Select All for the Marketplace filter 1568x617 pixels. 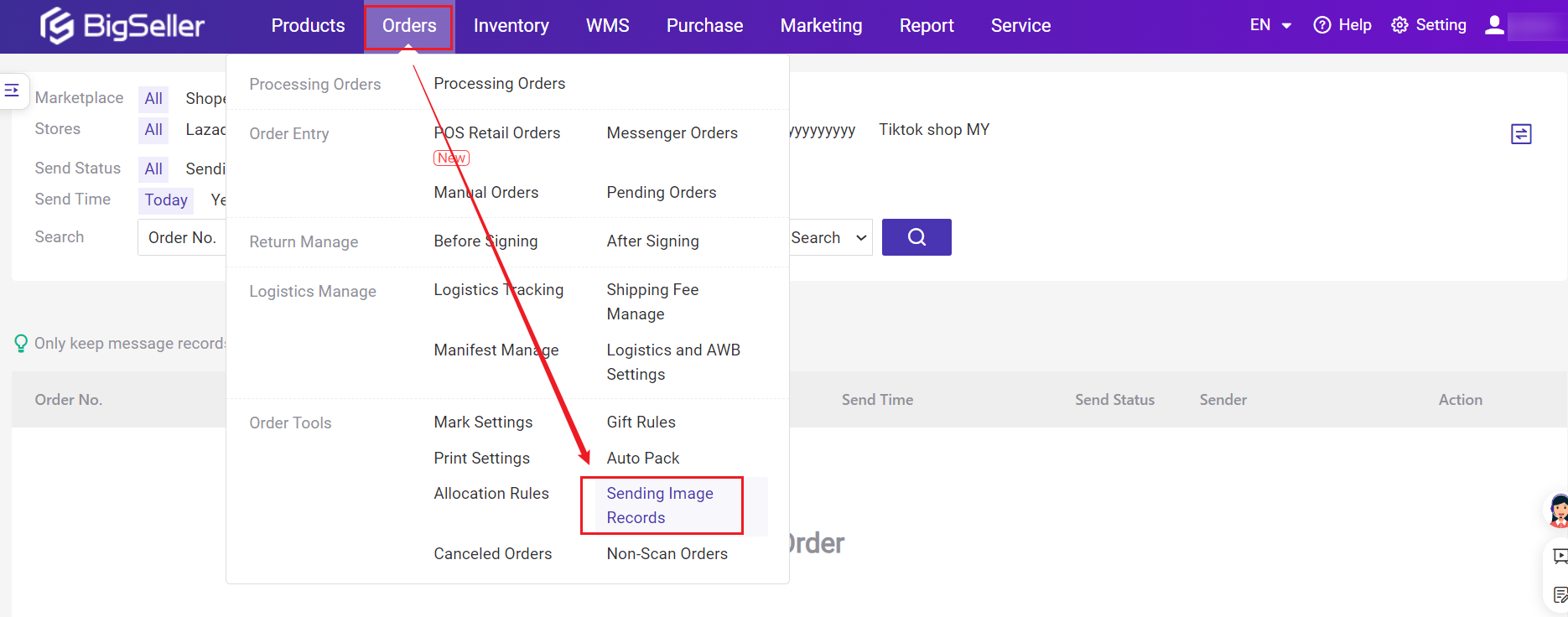pos(153,99)
